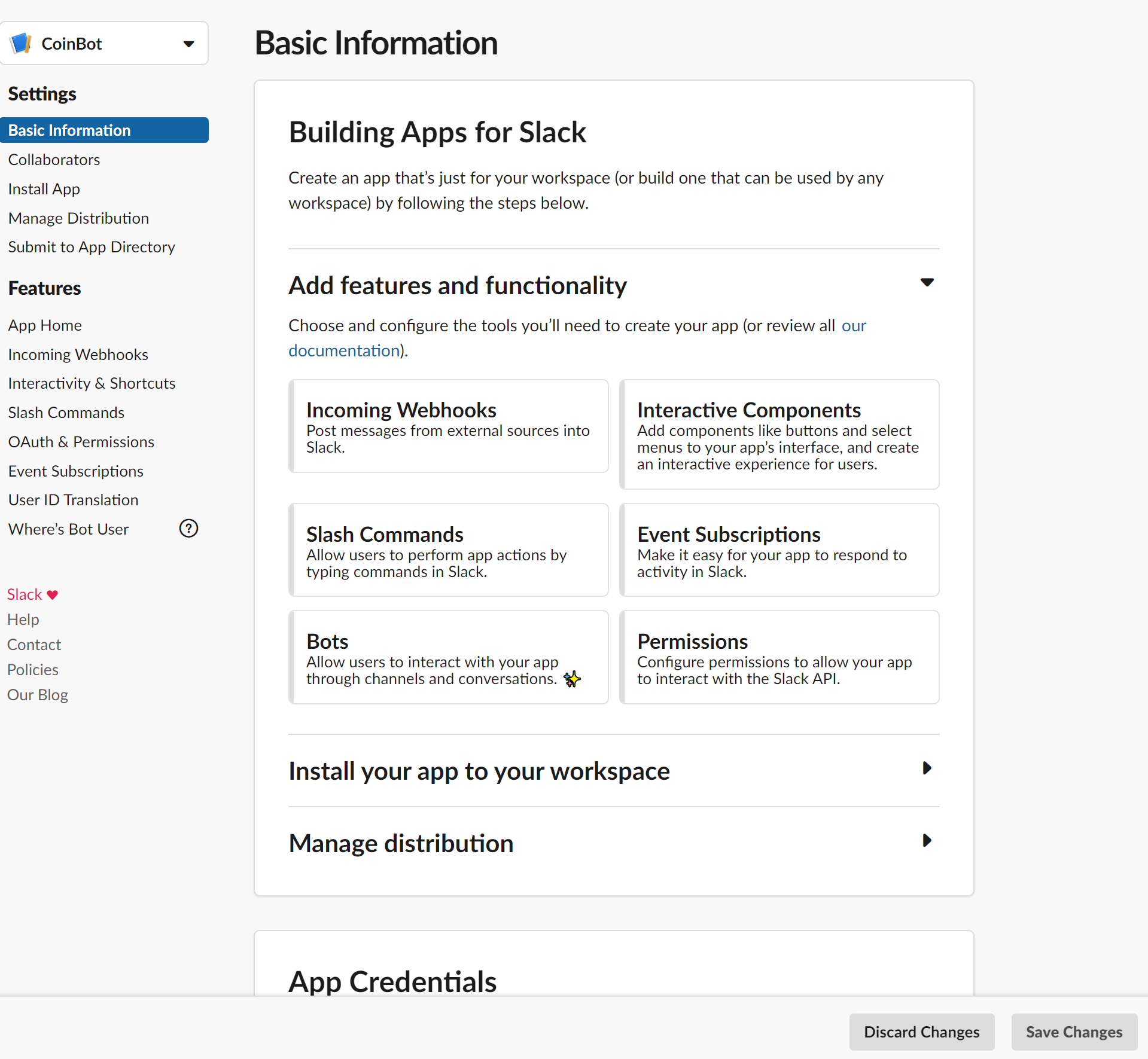Click the CoinBot app logo icon
Image resolution: width=1148 pixels, height=1059 pixels.
(x=21, y=44)
